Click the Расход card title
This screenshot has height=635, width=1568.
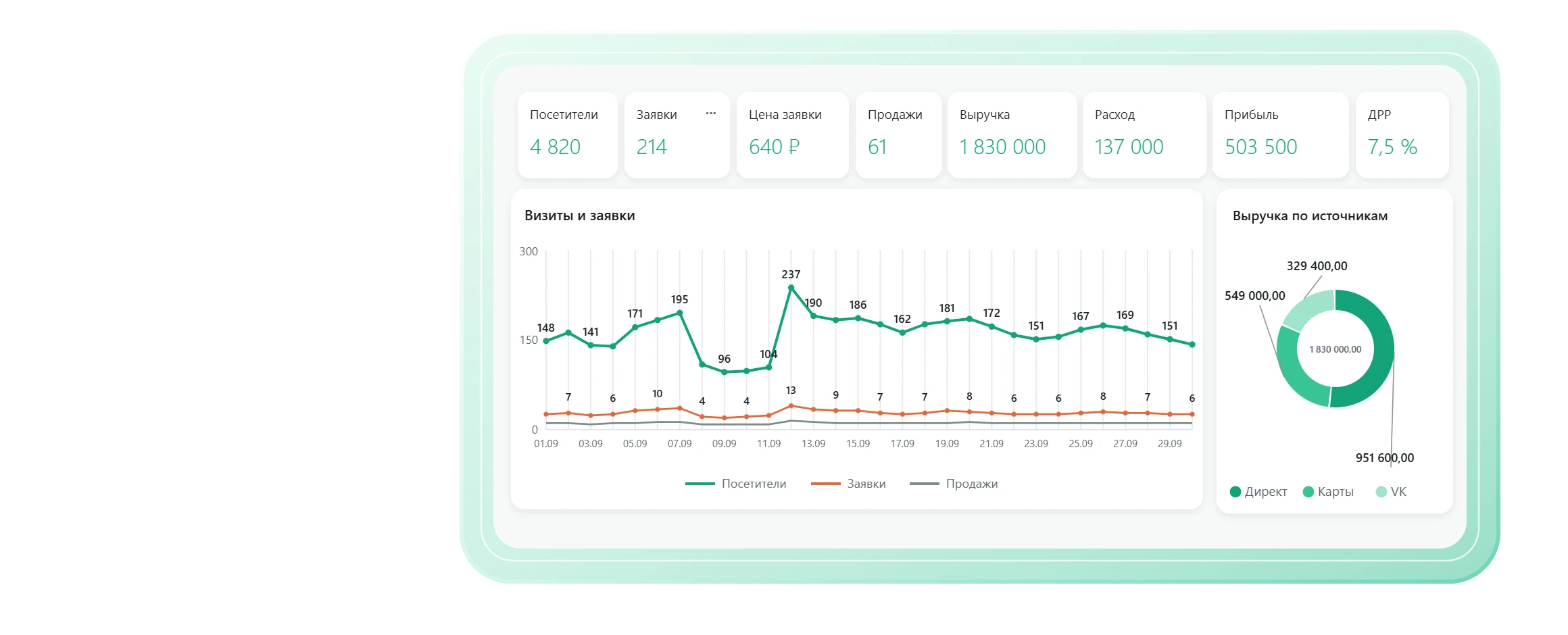point(1114,115)
